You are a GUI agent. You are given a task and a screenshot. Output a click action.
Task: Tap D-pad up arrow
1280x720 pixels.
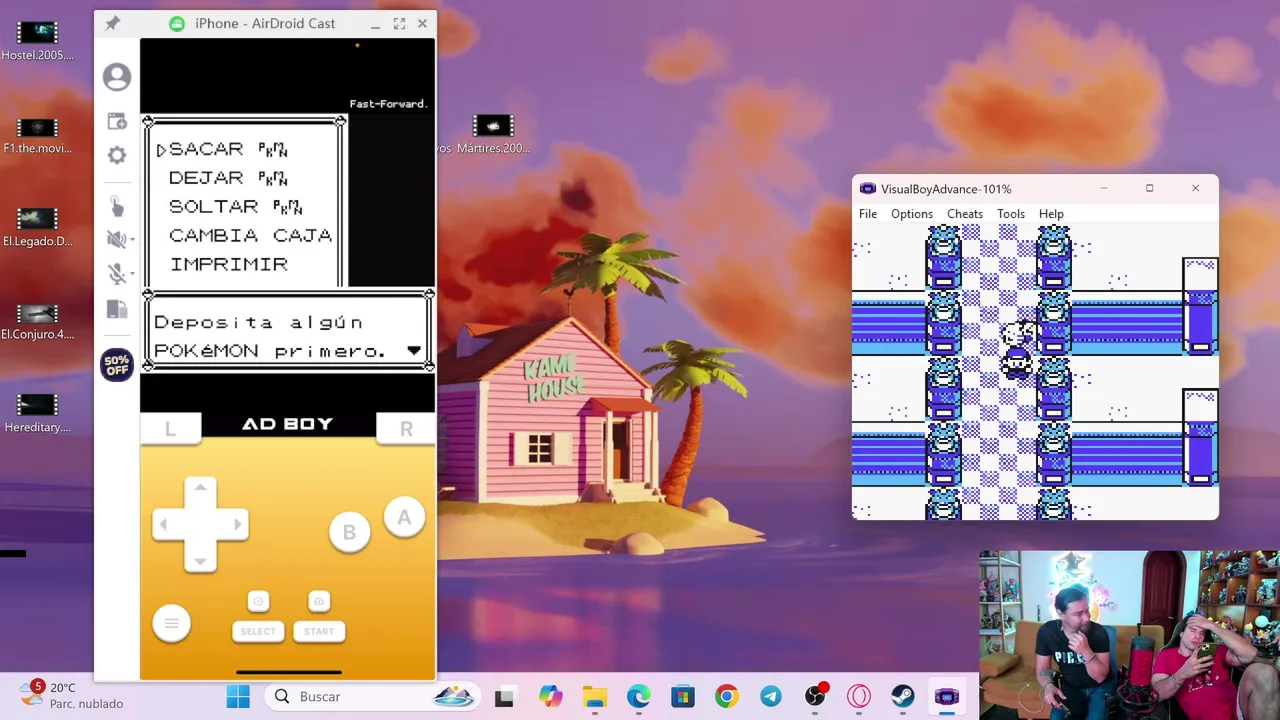tap(200, 489)
